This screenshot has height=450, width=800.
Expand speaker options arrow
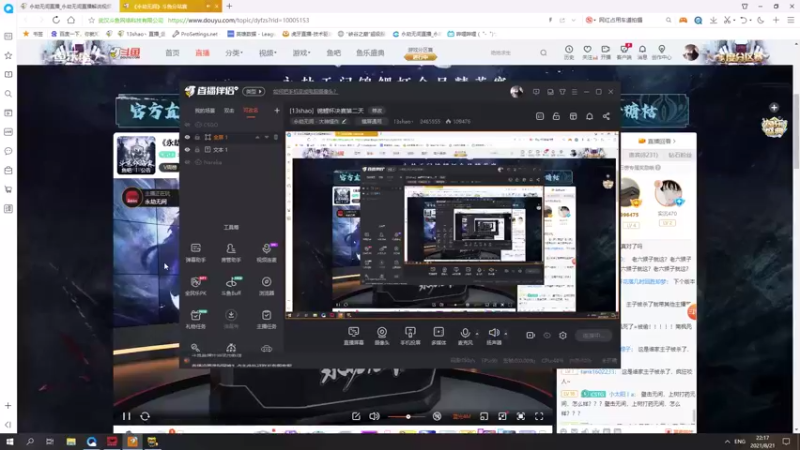coord(506,334)
